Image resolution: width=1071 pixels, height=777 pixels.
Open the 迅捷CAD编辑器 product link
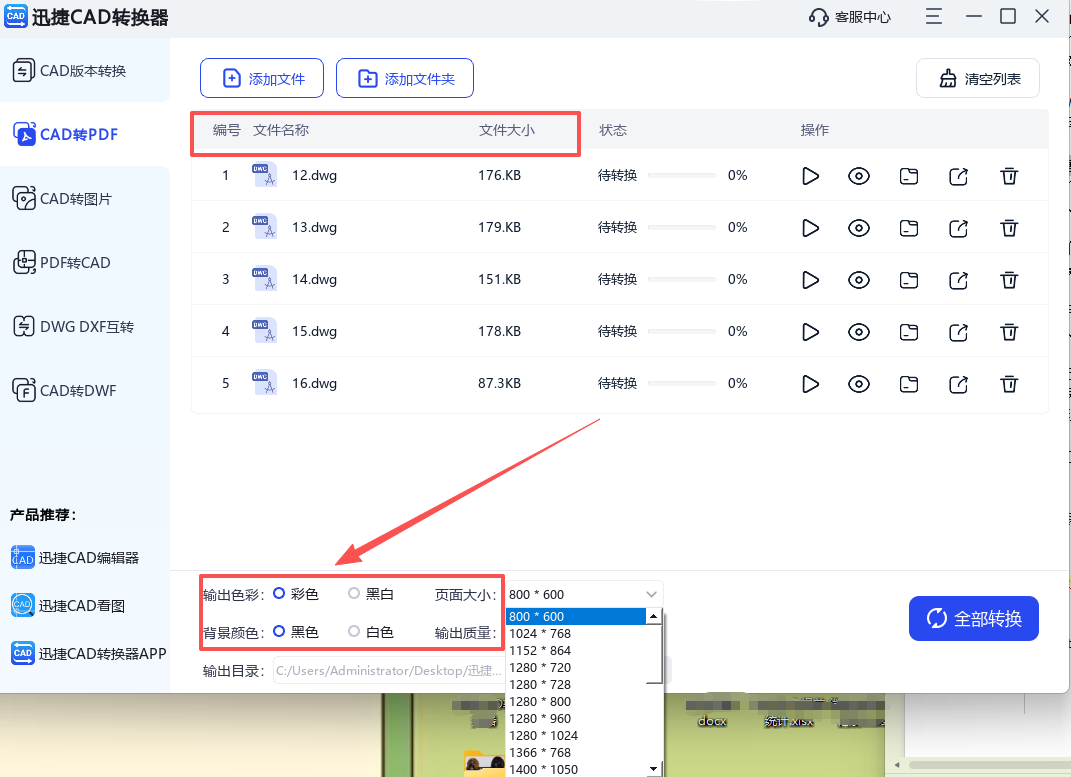click(75, 558)
